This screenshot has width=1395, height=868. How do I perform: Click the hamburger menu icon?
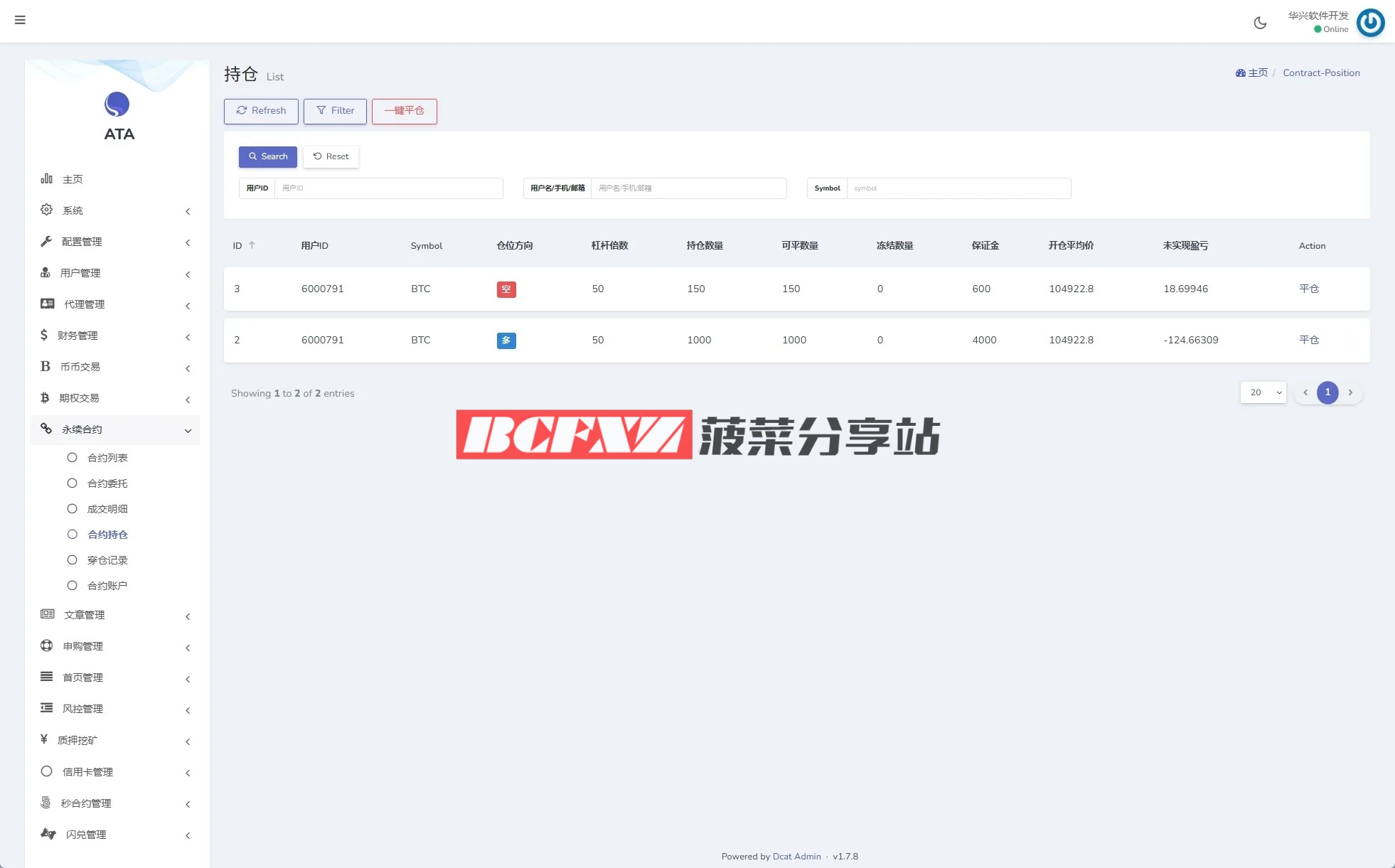(x=20, y=20)
